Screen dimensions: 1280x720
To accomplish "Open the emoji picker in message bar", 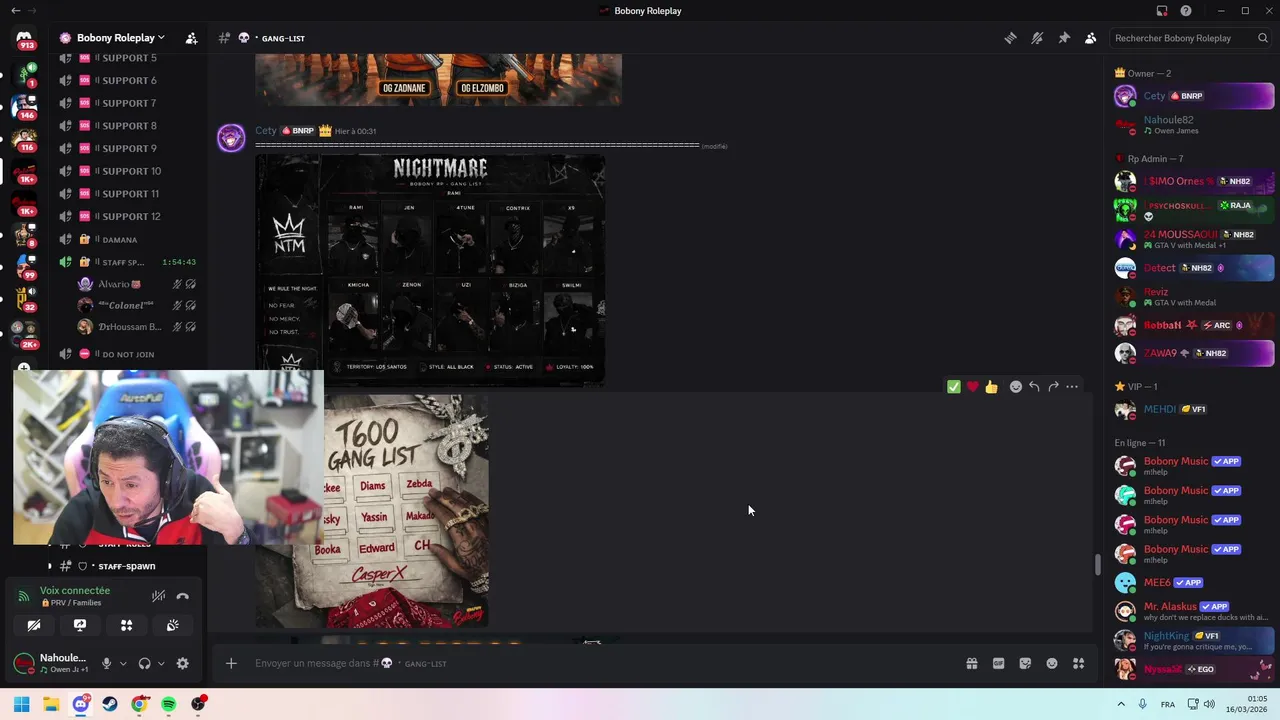I will click(1052, 663).
